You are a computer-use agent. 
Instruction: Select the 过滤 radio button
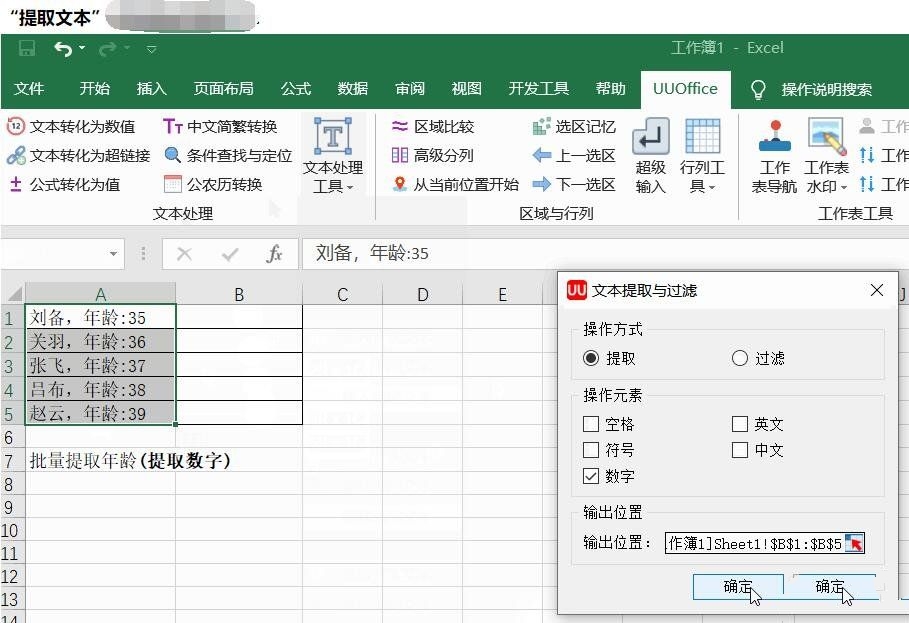(x=740, y=358)
